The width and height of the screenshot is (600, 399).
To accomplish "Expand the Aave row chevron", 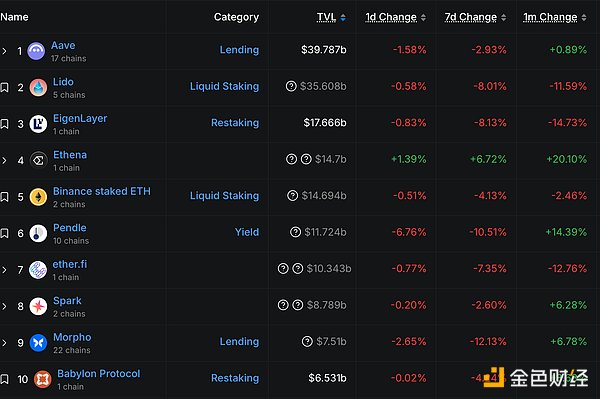I will 4,51.
